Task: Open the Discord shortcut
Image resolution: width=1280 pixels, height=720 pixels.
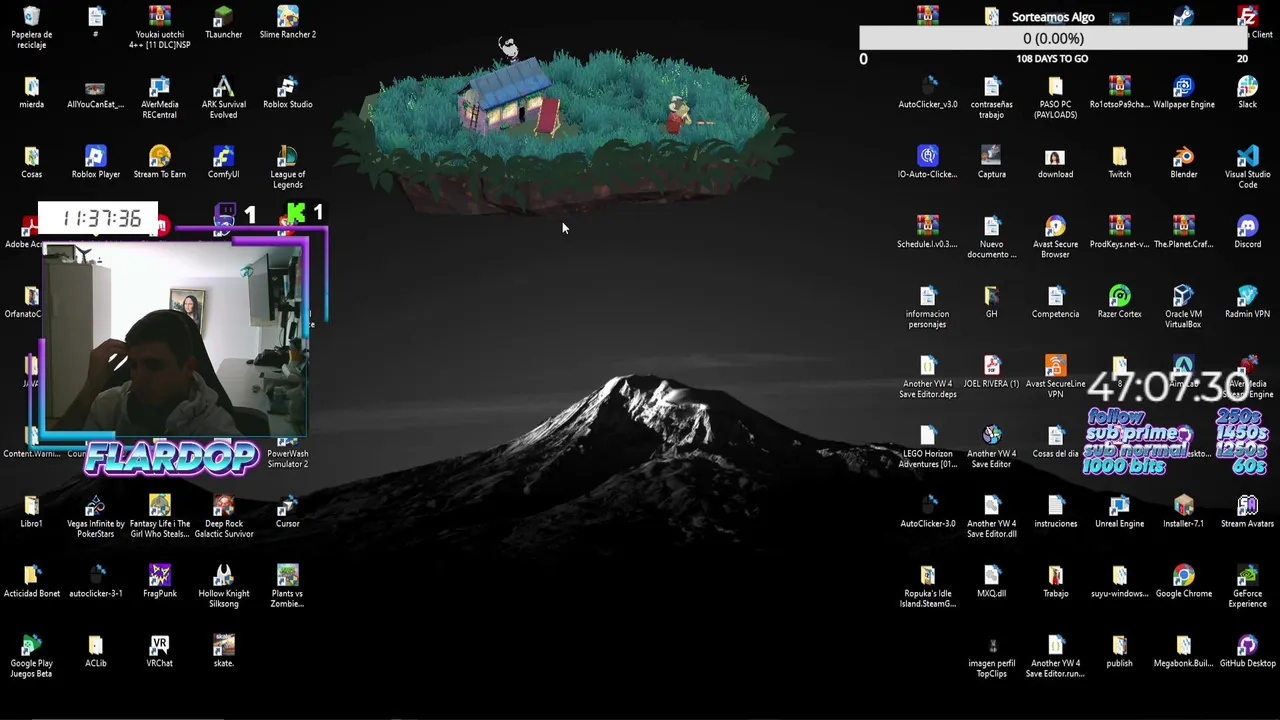Action: pos(1247,227)
